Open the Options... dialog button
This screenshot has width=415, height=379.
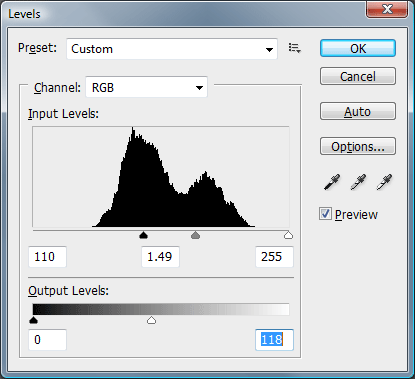358,146
